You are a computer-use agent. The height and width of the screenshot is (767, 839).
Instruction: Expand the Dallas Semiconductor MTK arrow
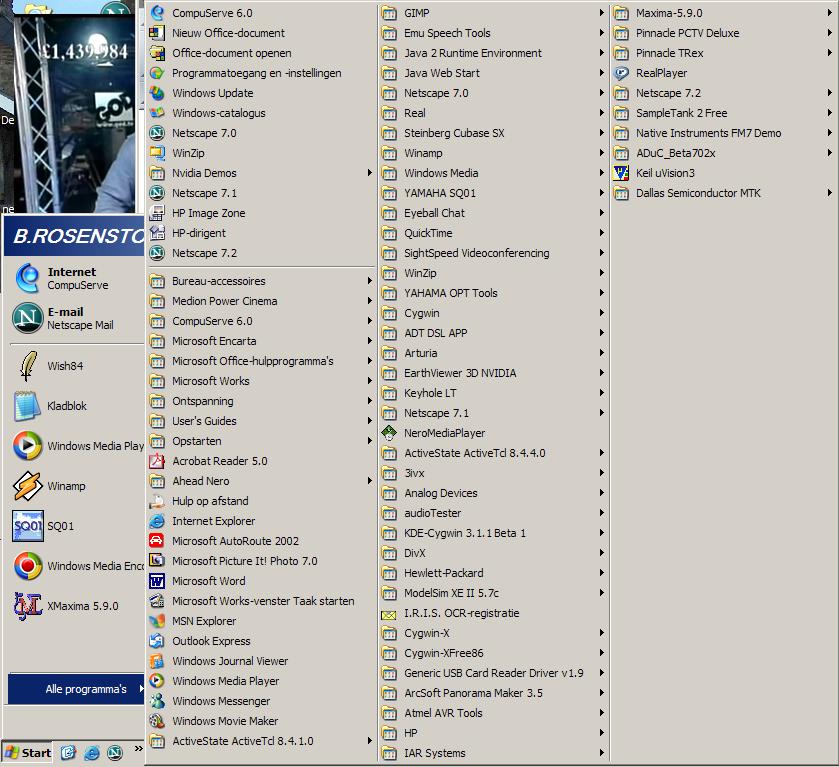(x=829, y=193)
